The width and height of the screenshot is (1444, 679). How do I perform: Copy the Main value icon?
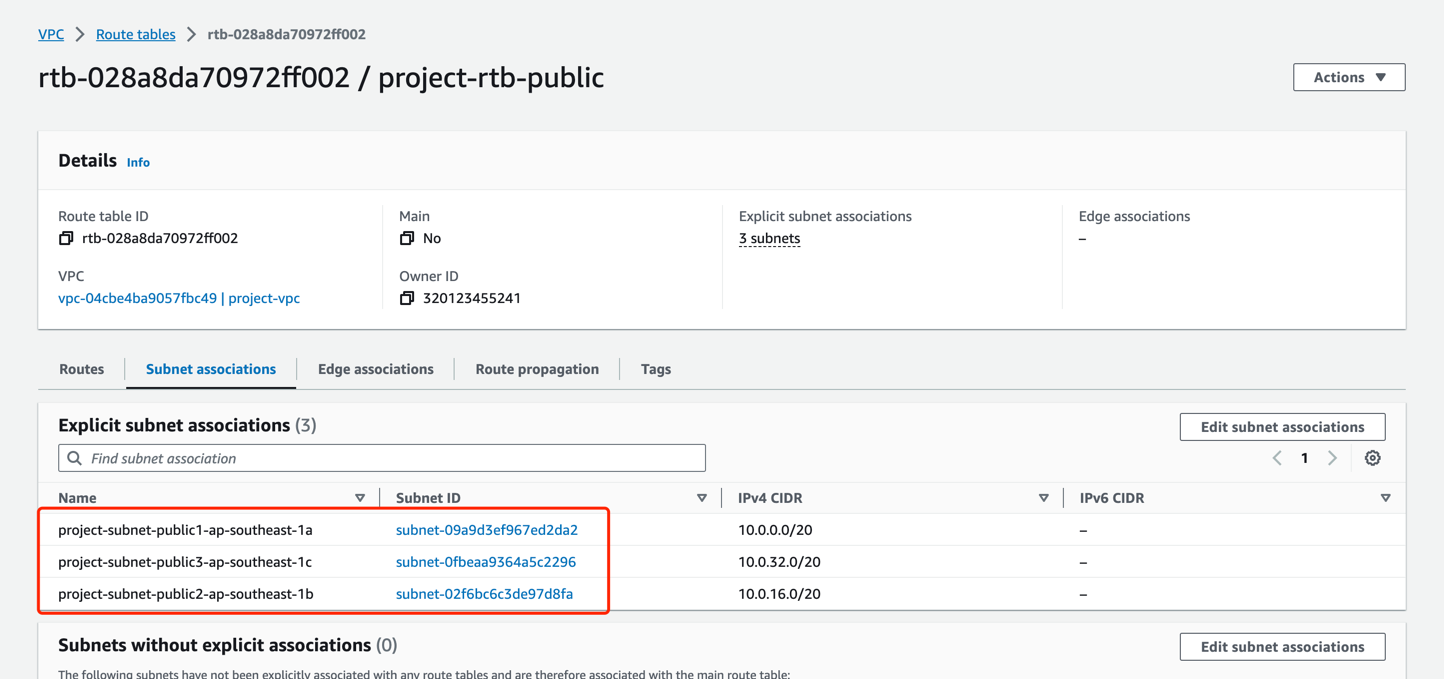click(407, 238)
